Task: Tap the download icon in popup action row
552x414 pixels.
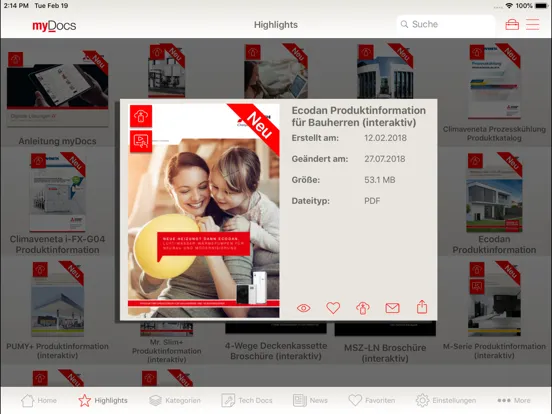Action: click(x=363, y=308)
